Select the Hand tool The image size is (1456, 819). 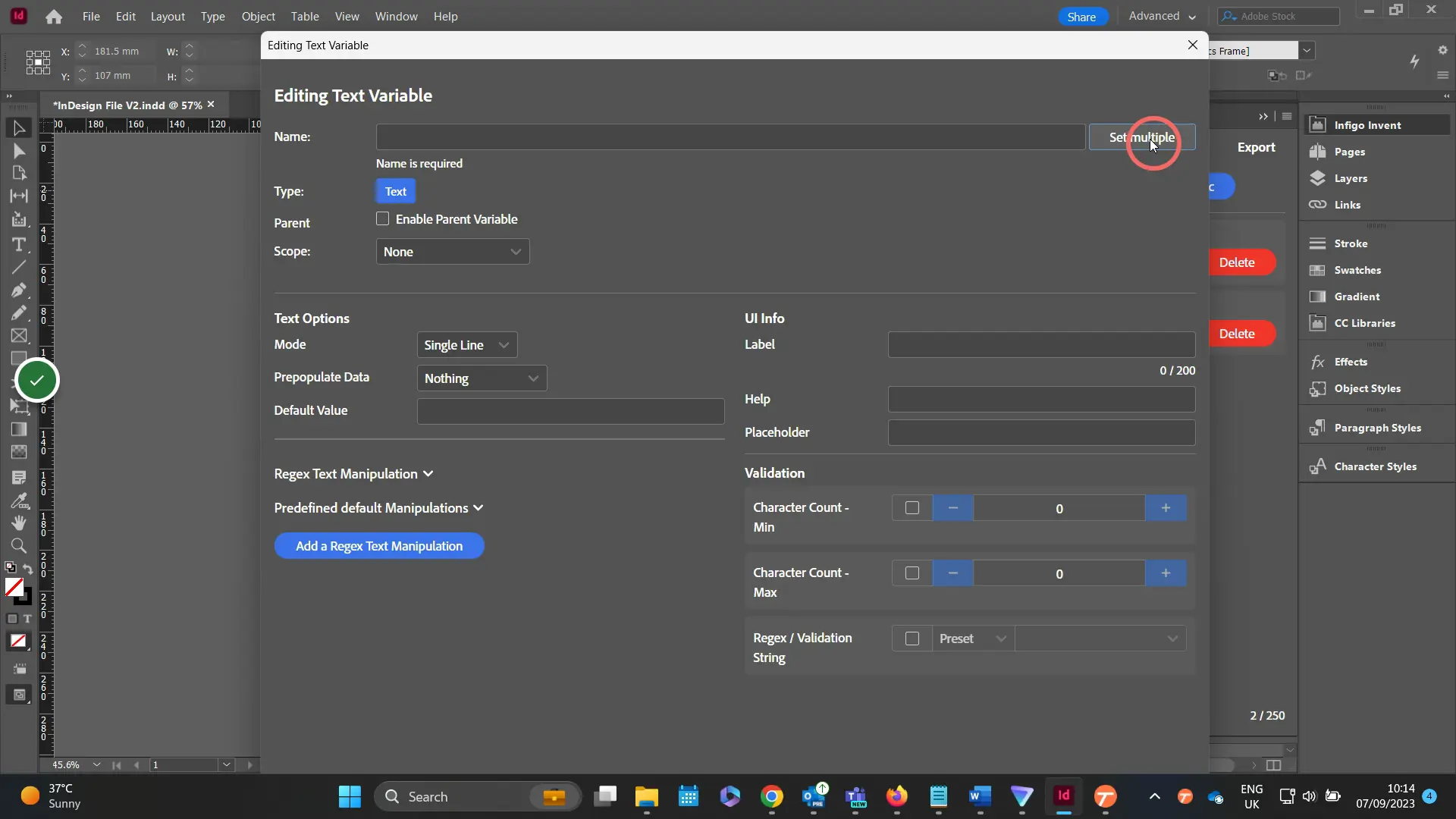point(19,523)
